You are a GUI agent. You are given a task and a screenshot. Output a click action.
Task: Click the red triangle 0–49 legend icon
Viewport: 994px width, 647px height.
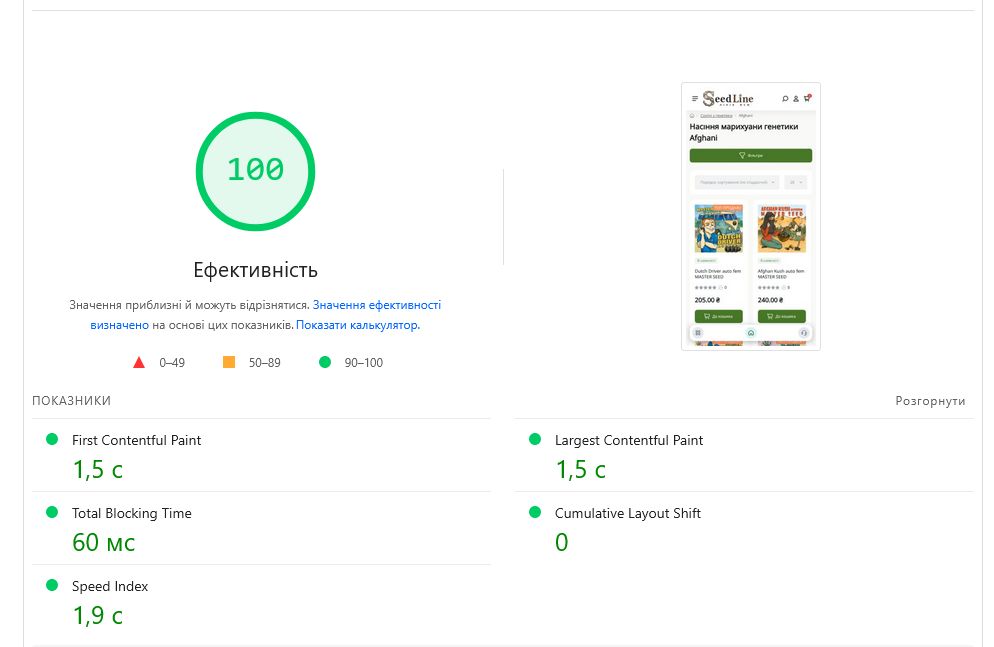139,363
